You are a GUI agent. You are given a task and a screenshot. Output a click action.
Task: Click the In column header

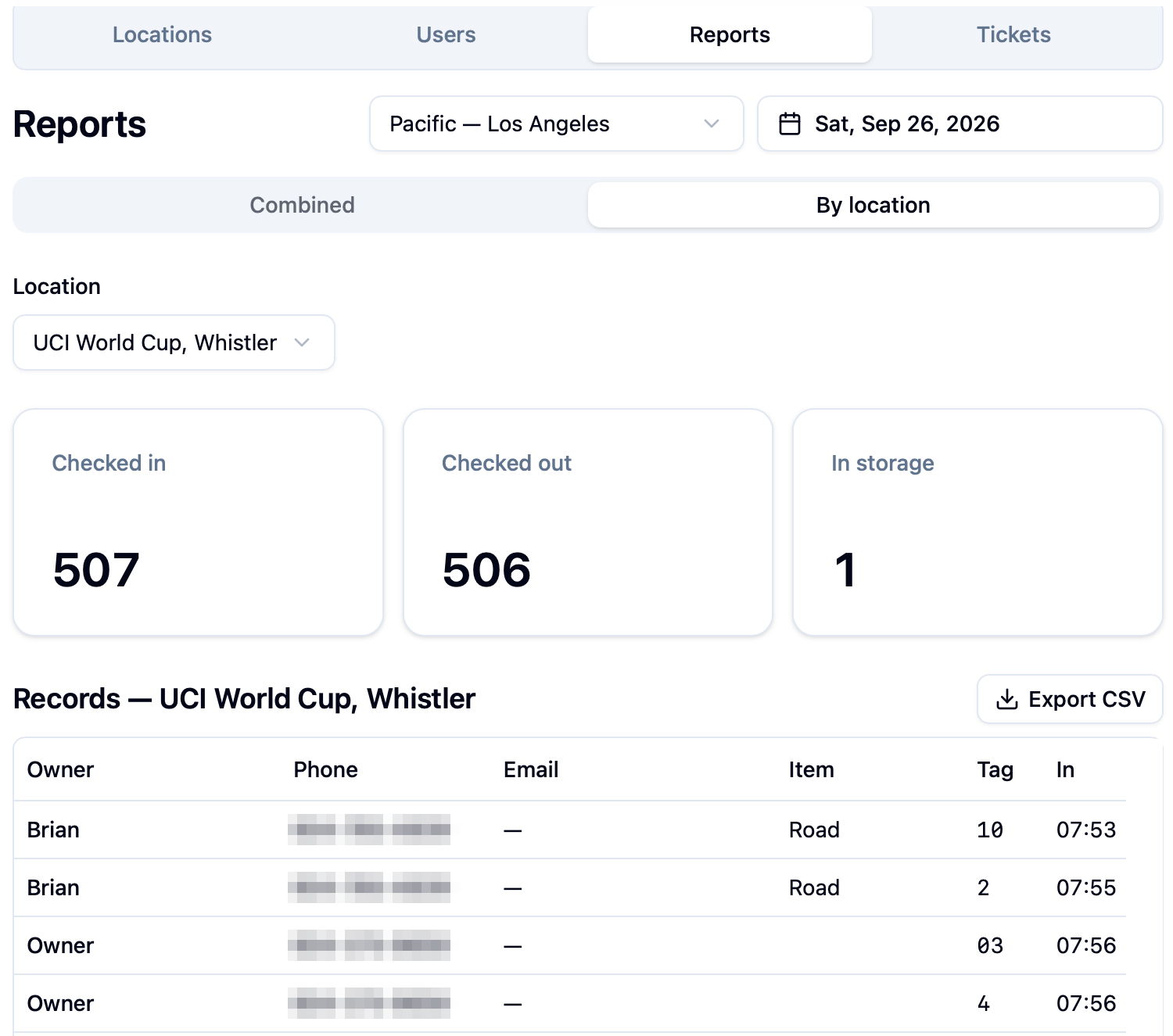click(x=1065, y=769)
